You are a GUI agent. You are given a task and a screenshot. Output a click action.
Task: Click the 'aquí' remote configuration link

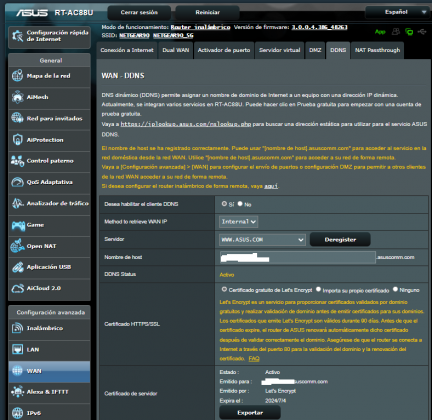point(271,186)
